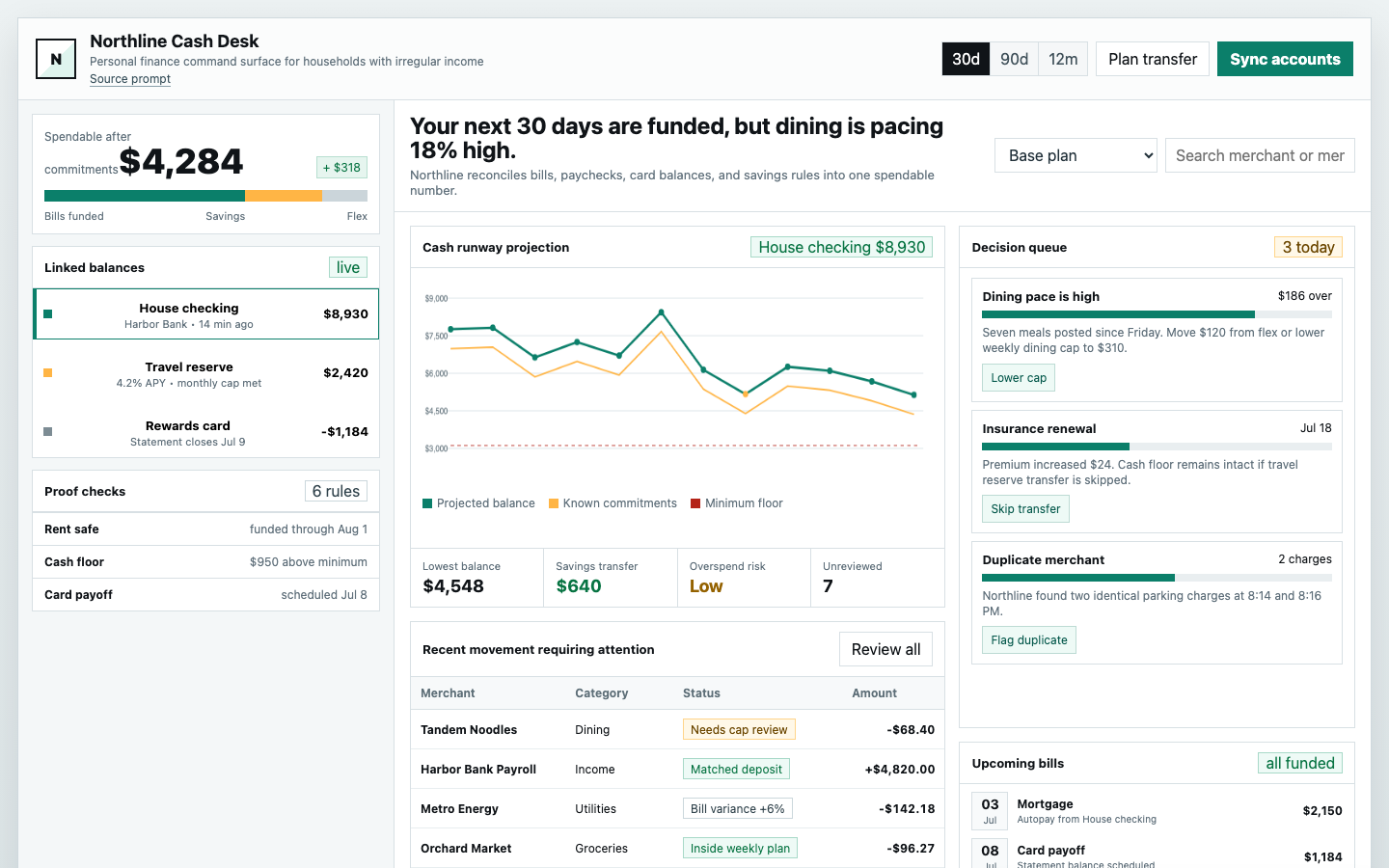Viewport: 1389px width, 868px height.
Task: Click the Amount column header
Action: tap(874, 693)
